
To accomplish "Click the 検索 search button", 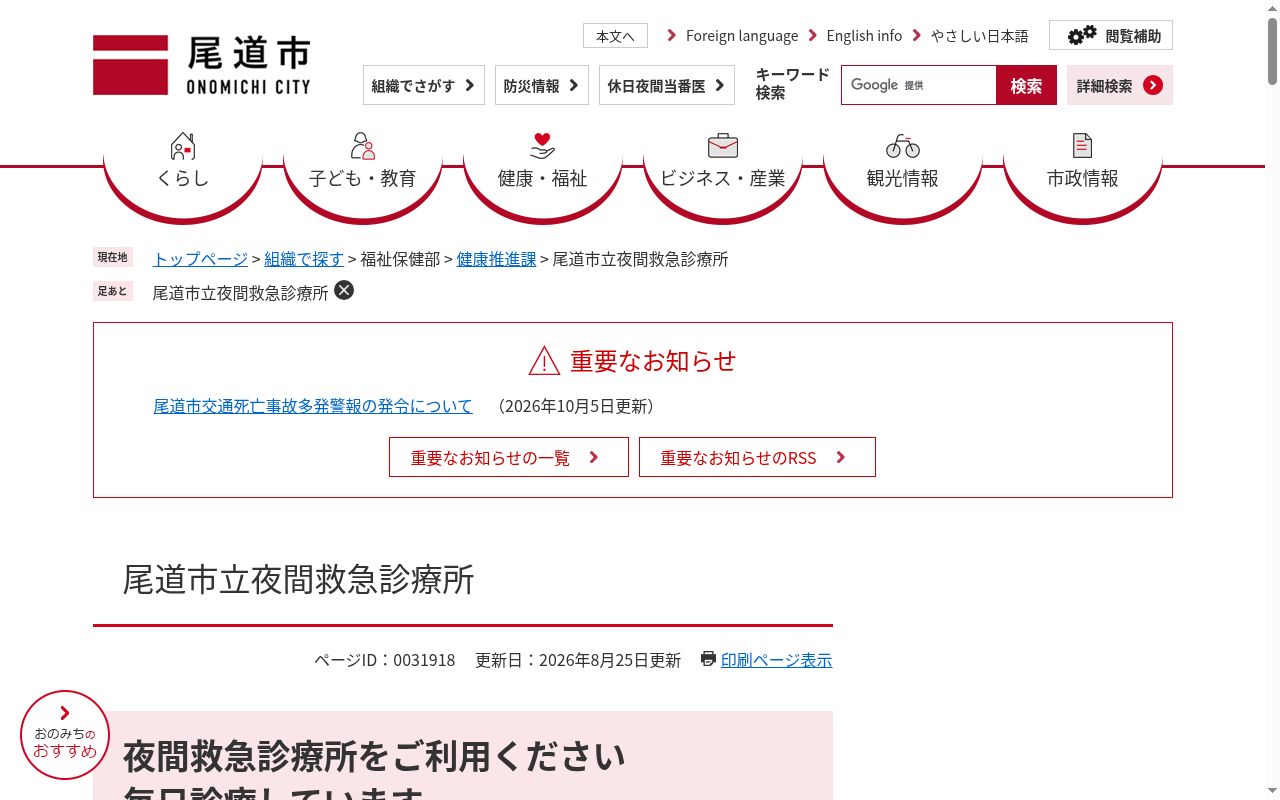I will (x=1026, y=85).
